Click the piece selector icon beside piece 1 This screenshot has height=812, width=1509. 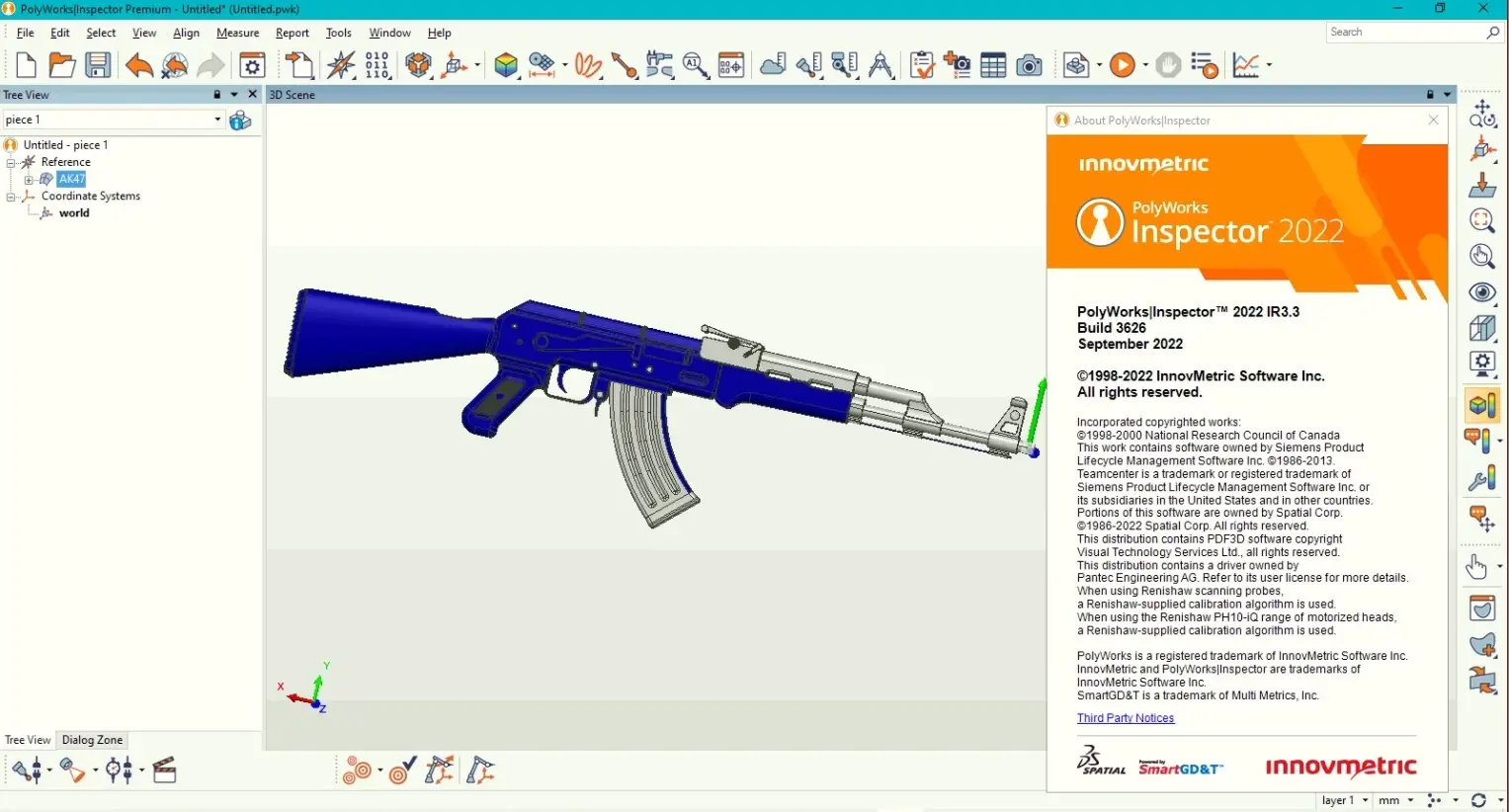click(240, 121)
